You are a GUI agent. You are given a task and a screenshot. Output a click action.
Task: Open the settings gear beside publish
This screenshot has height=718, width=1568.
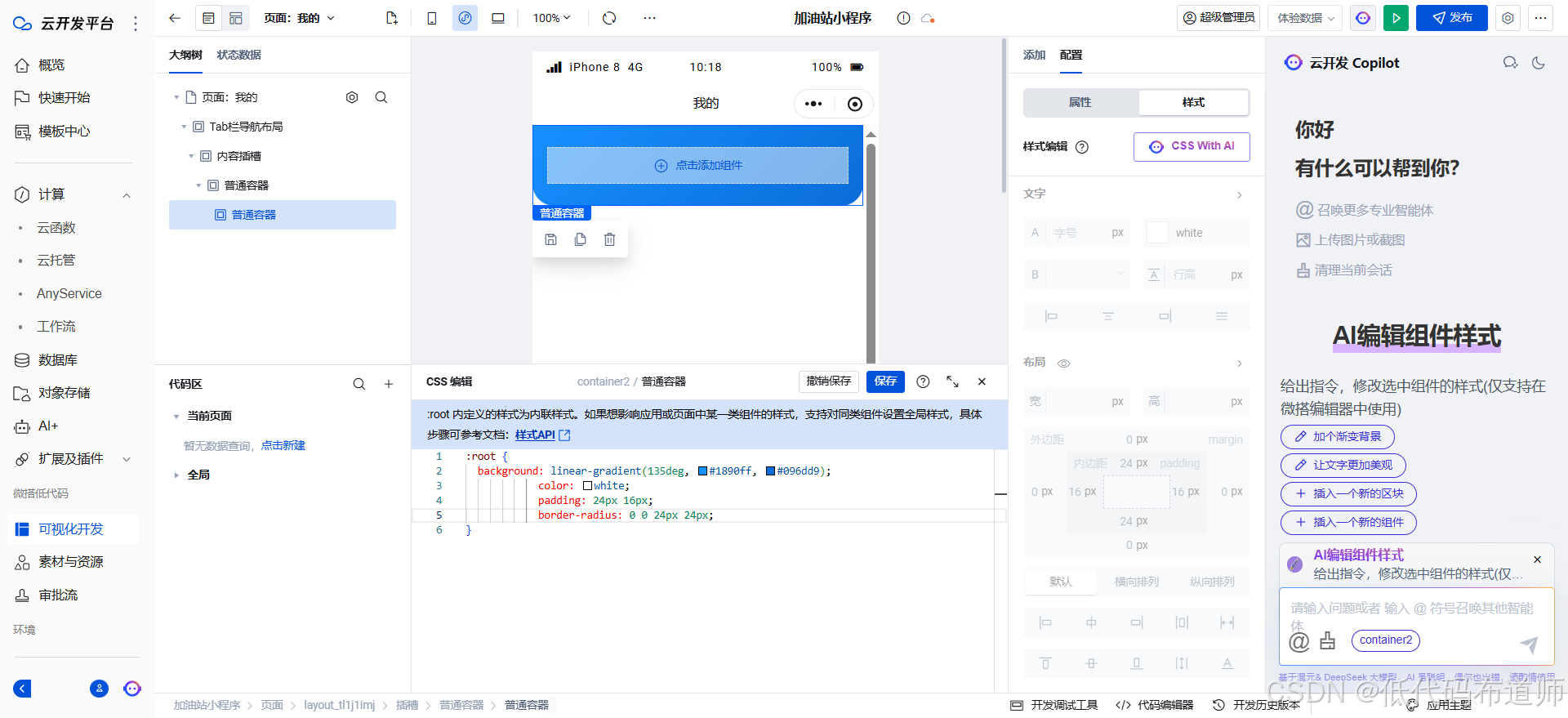coord(1508,18)
